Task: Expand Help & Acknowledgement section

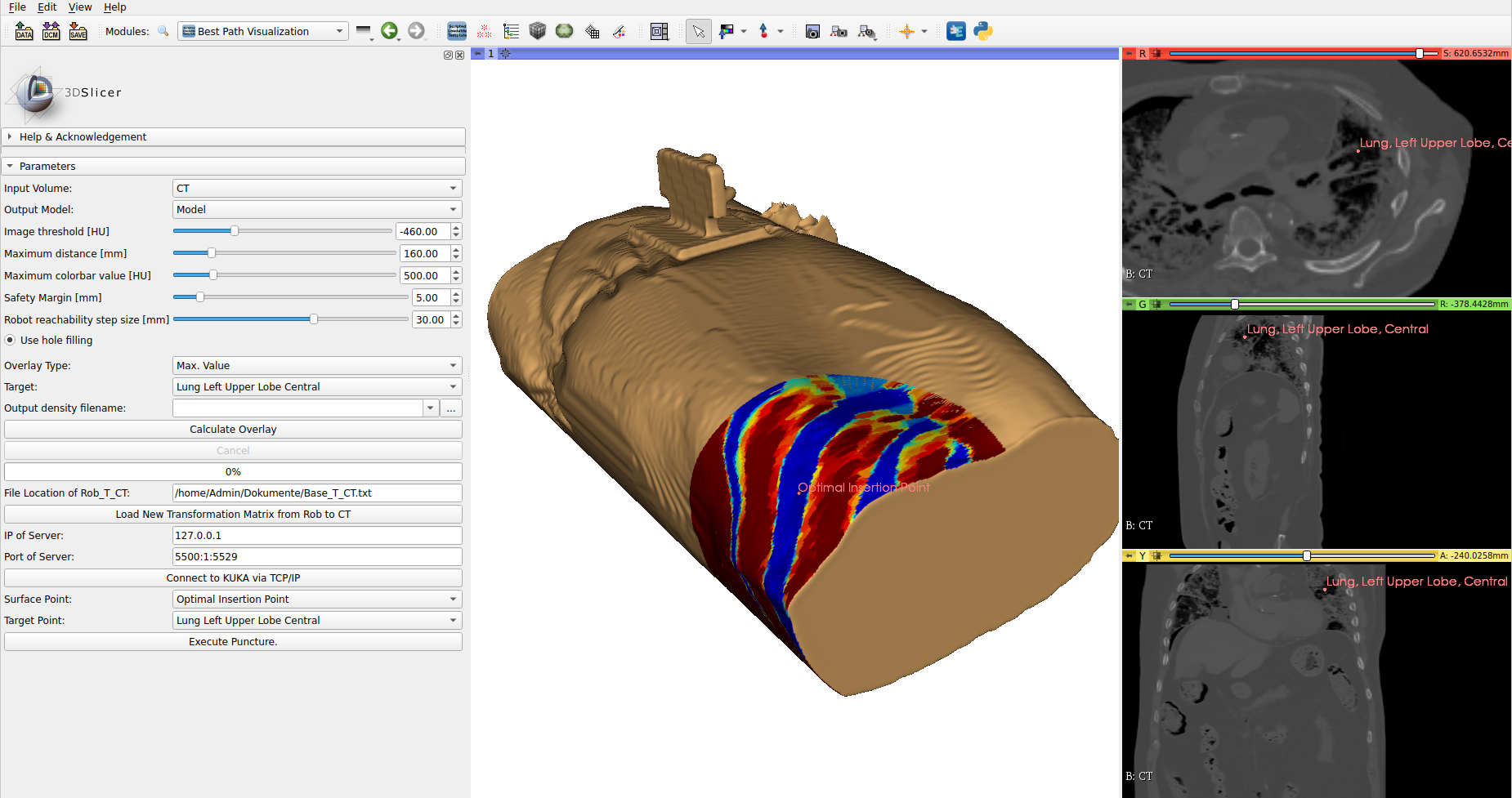Action: (x=234, y=136)
